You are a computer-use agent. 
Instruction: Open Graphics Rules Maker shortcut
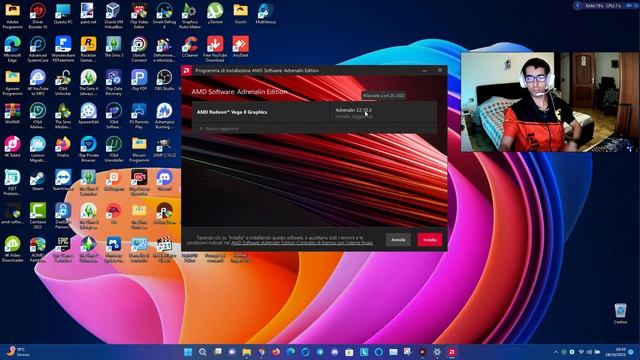pos(190,16)
